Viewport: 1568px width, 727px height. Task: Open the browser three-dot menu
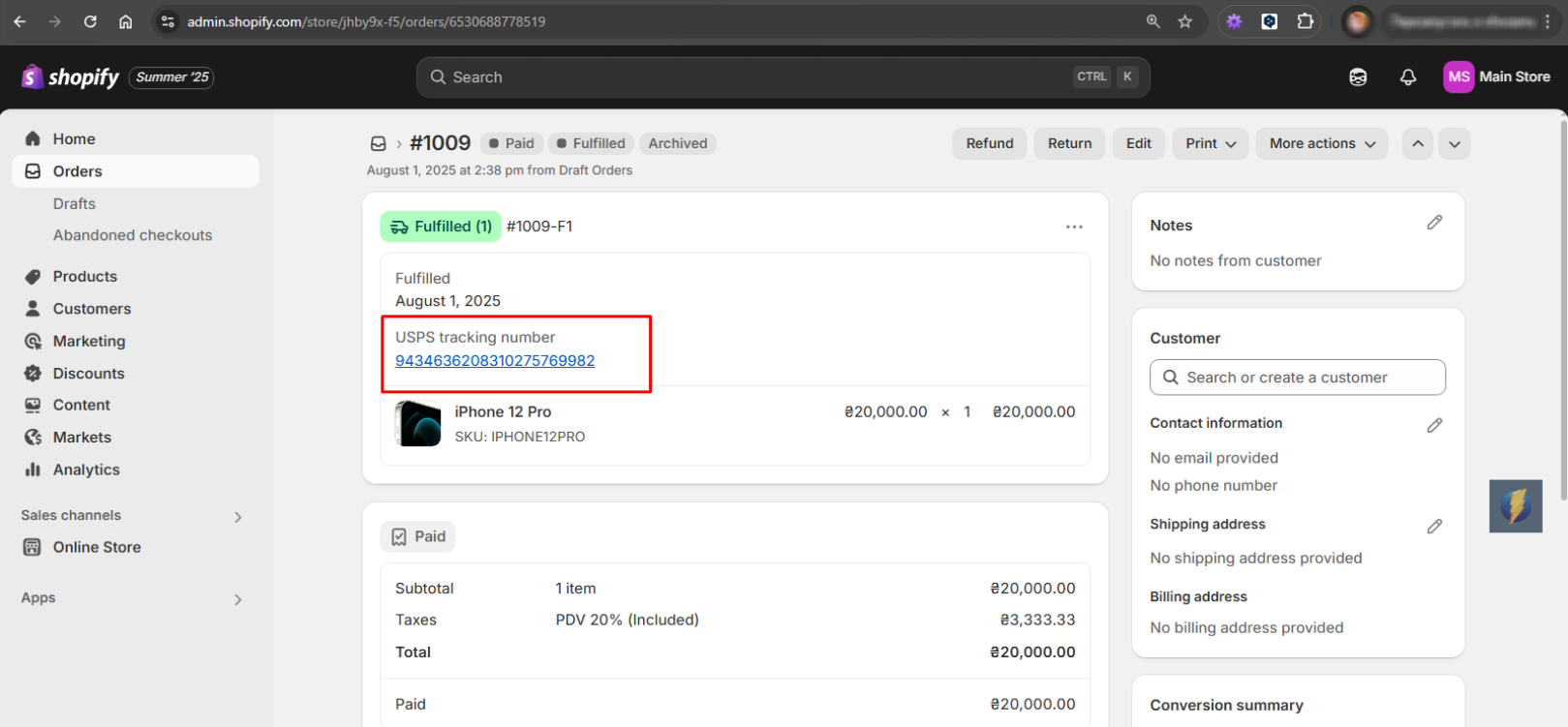[1548, 21]
